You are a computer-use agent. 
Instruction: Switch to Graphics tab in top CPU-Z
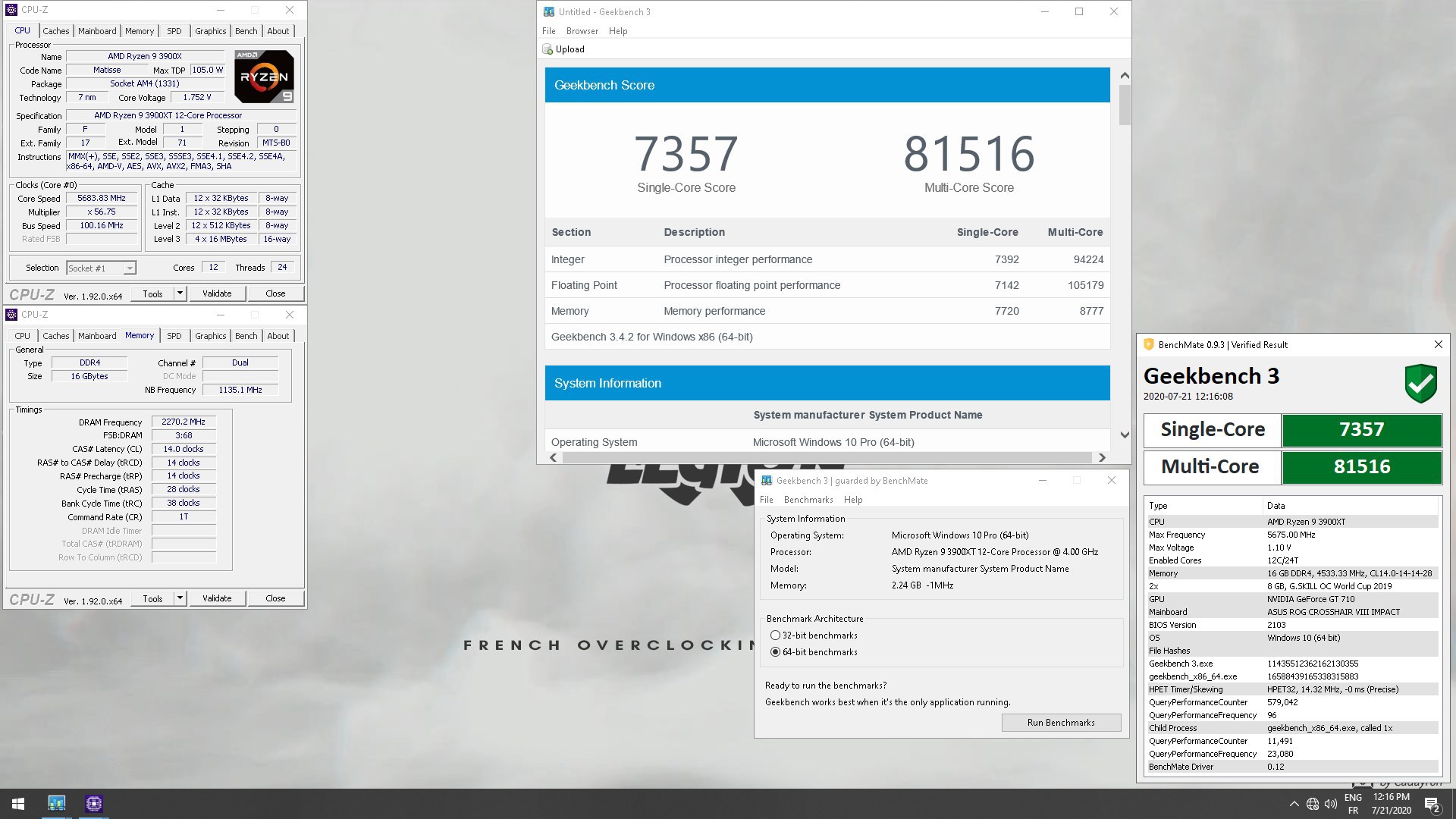(x=210, y=31)
